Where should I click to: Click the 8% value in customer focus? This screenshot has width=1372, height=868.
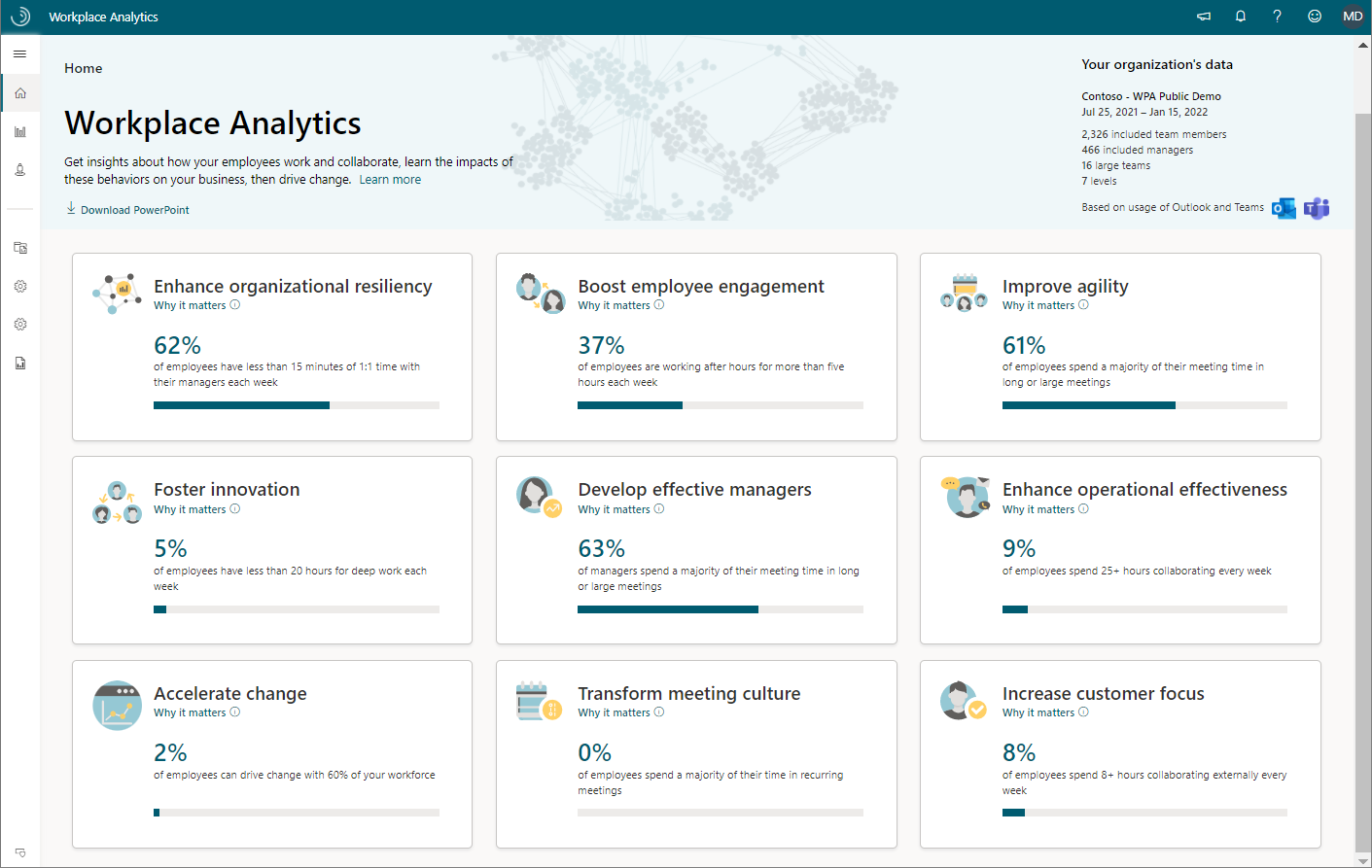(x=1019, y=752)
